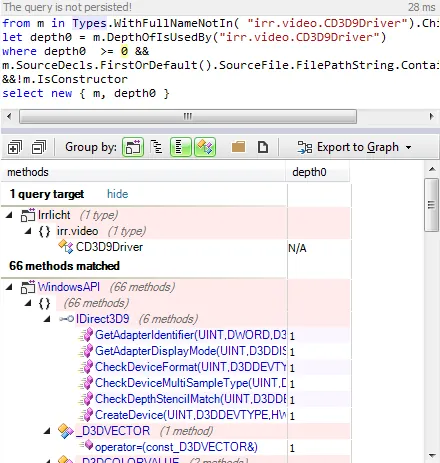Click the results vertical scrollbar down arrow
The image size is (440, 463).
432,455
